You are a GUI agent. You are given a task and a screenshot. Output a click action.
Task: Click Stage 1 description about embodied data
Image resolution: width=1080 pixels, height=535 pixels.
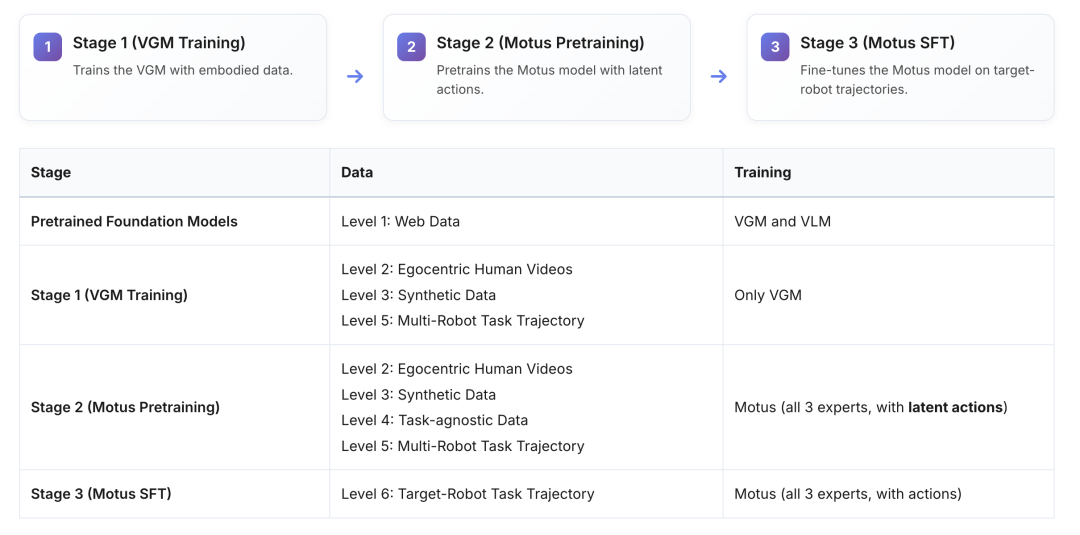click(x=182, y=70)
